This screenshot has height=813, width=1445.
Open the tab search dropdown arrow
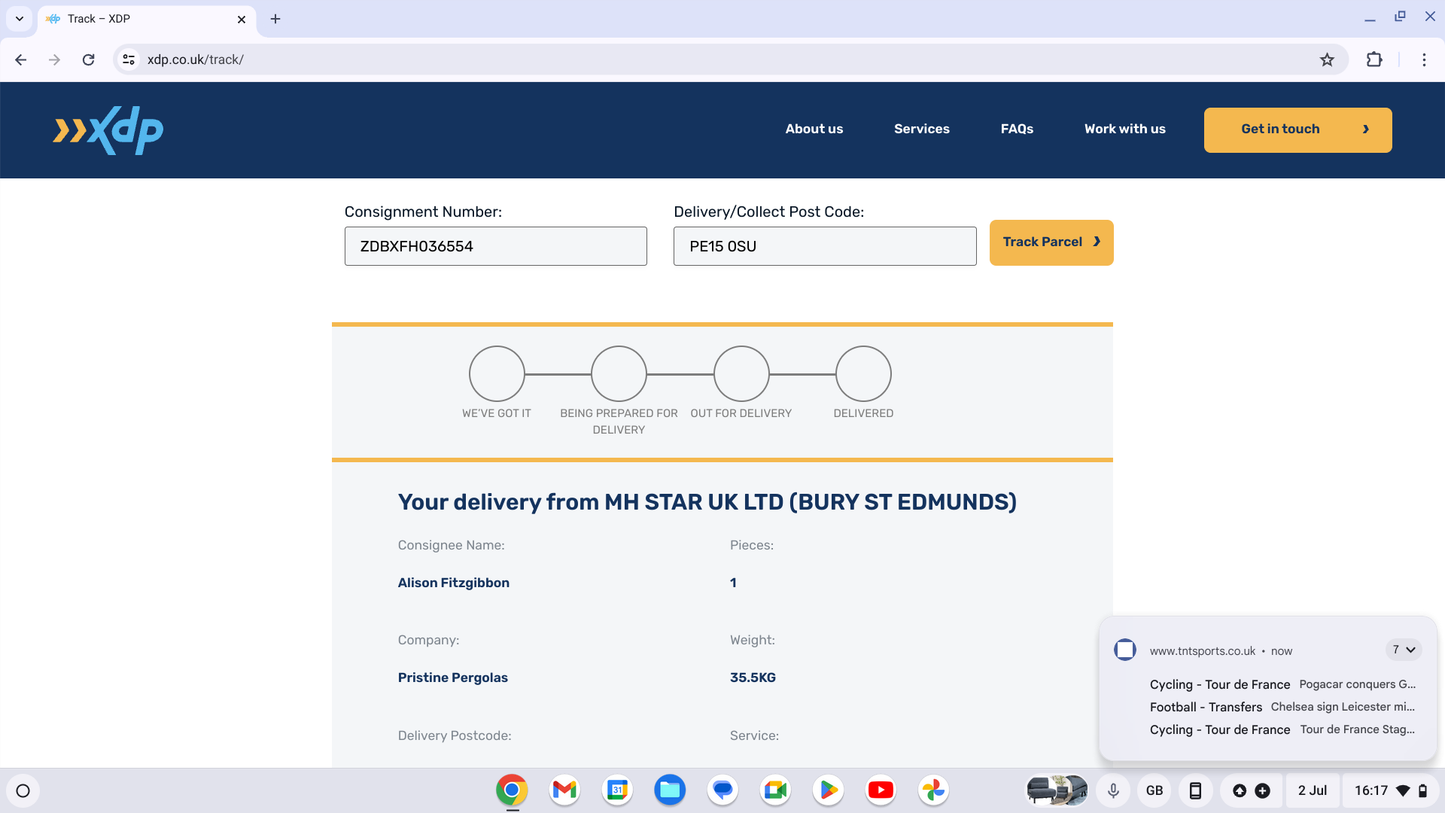click(x=19, y=19)
